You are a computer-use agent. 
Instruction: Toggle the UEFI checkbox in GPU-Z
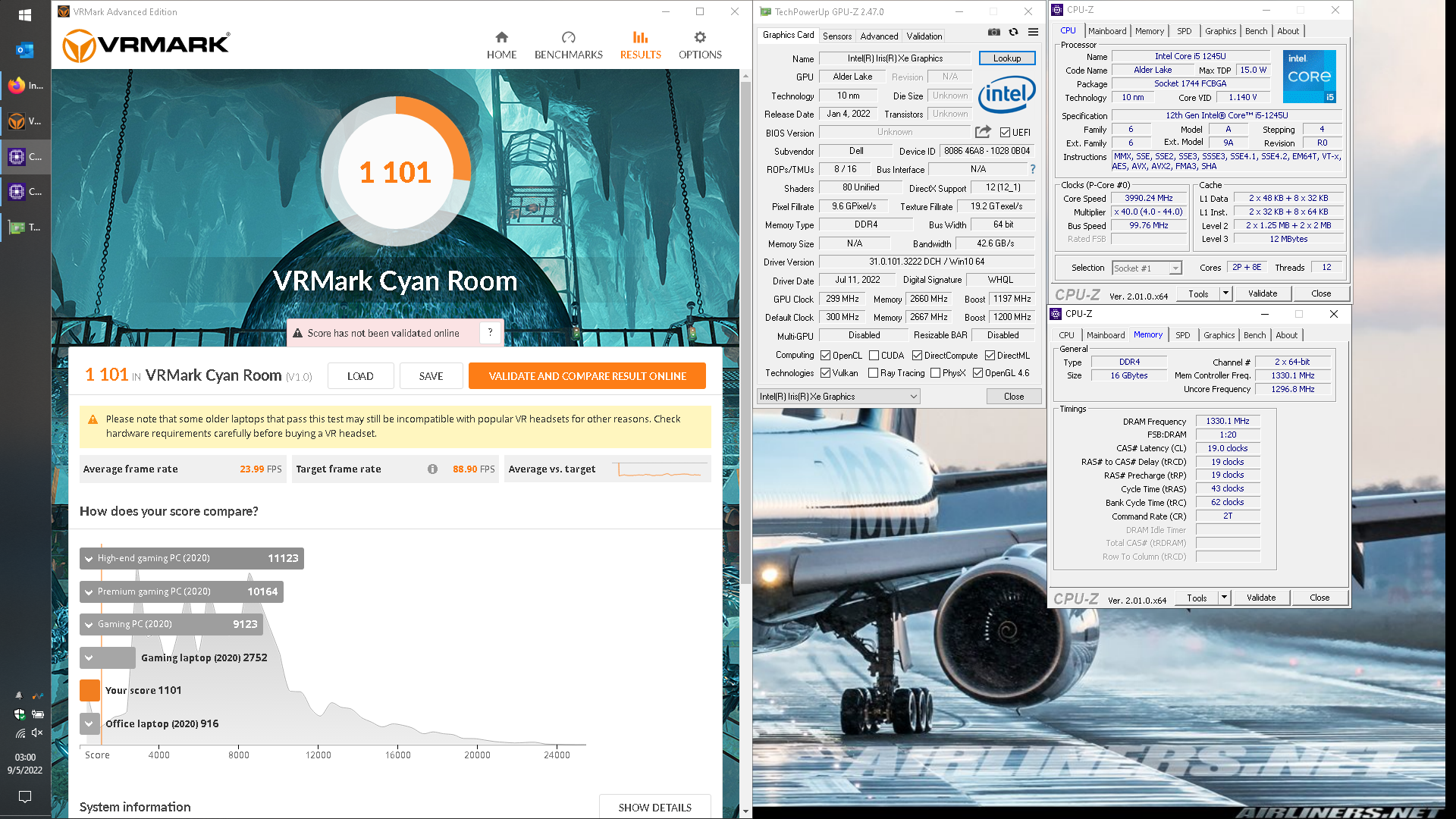[1005, 132]
